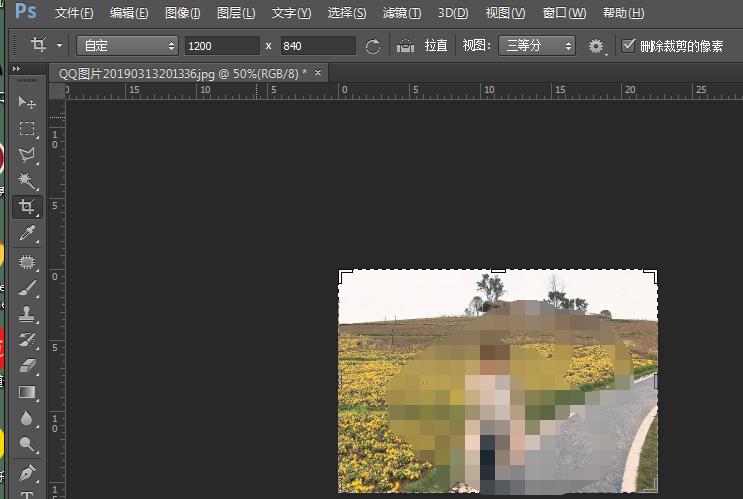Select the Crop tool in toolbox
The width and height of the screenshot is (743, 499).
pos(27,207)
